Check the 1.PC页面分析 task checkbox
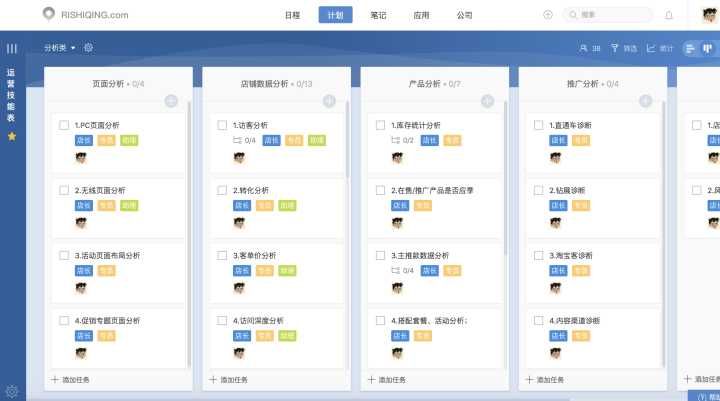Screen dimensions: 720x401 coord(64,125)
